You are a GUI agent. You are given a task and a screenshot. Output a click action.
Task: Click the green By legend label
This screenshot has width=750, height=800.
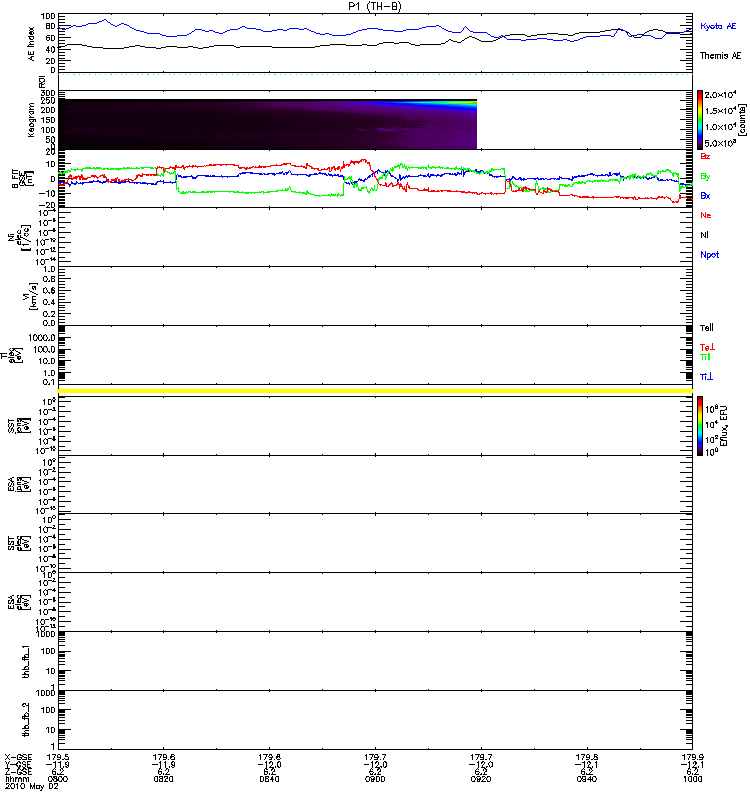pos(706,176)
